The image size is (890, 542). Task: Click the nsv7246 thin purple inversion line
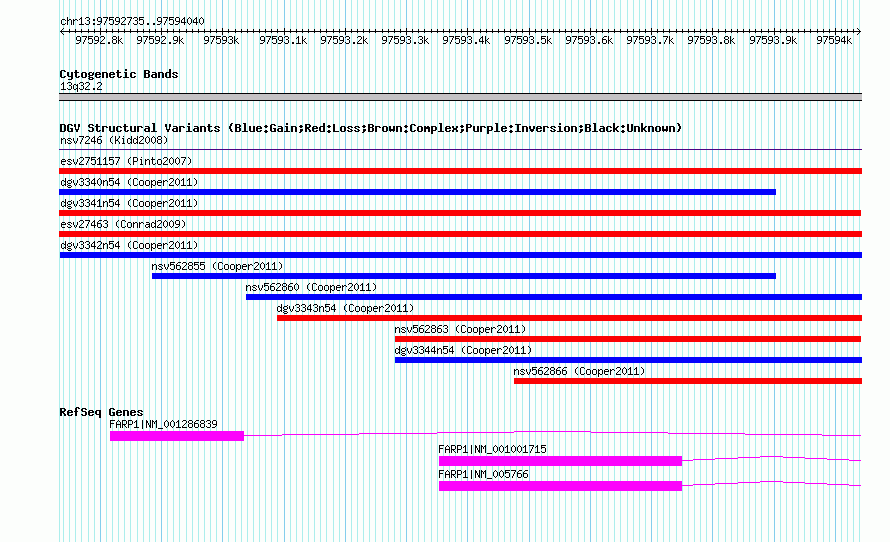[x=460, y=150]
